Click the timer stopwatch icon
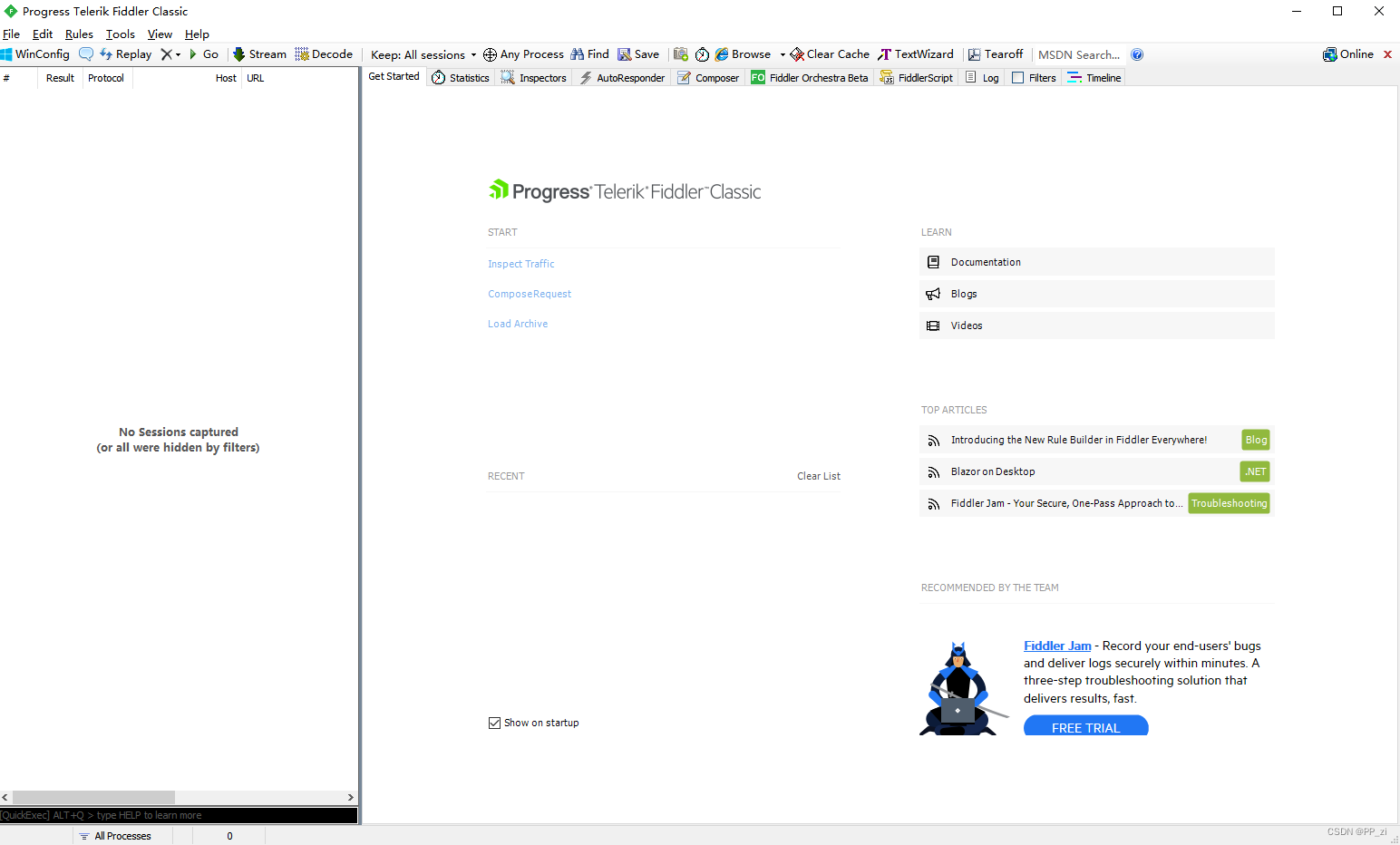Viewport: 1400px width, 845px height. 702,54
